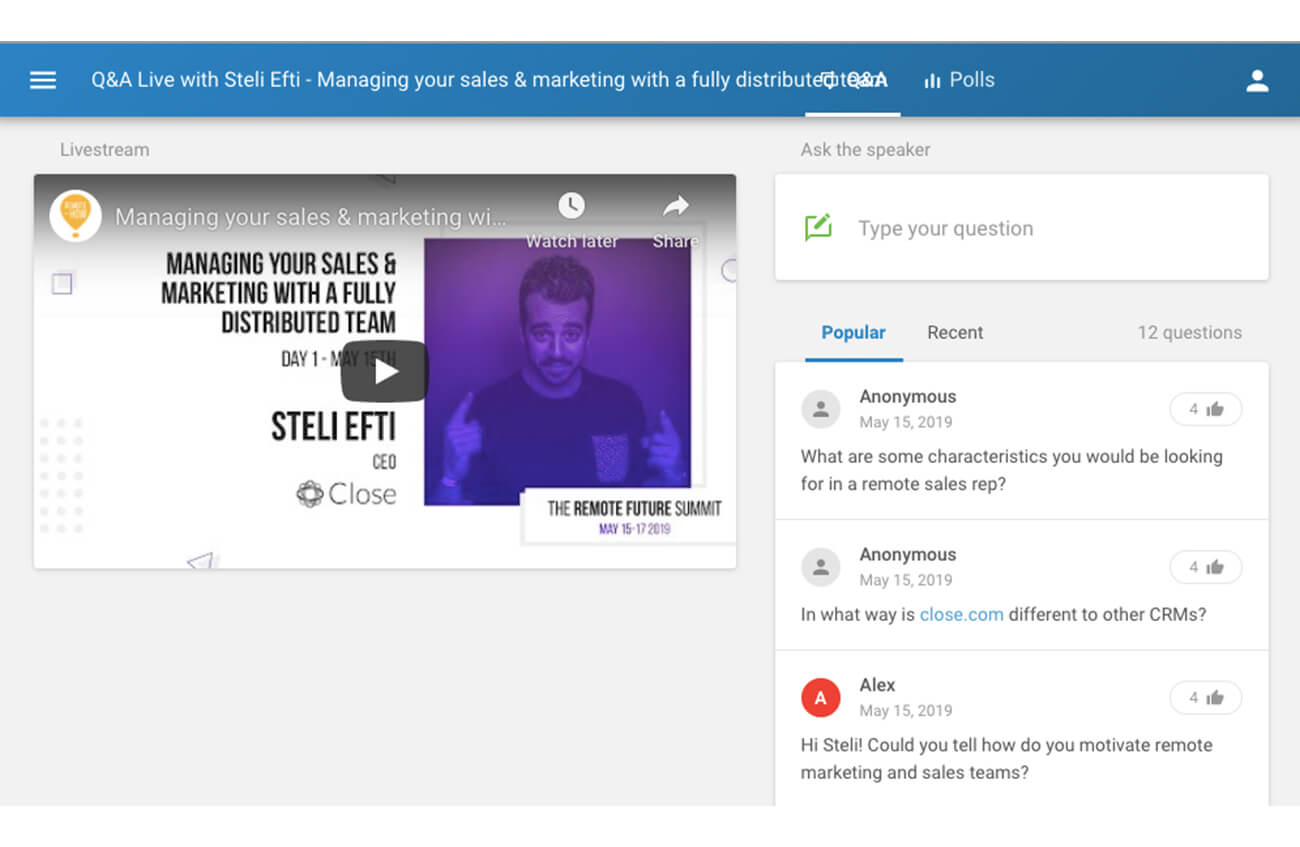Click the Share arrow icon
The width and height of the screenshot is (1300, 847).
coord(676,206)
